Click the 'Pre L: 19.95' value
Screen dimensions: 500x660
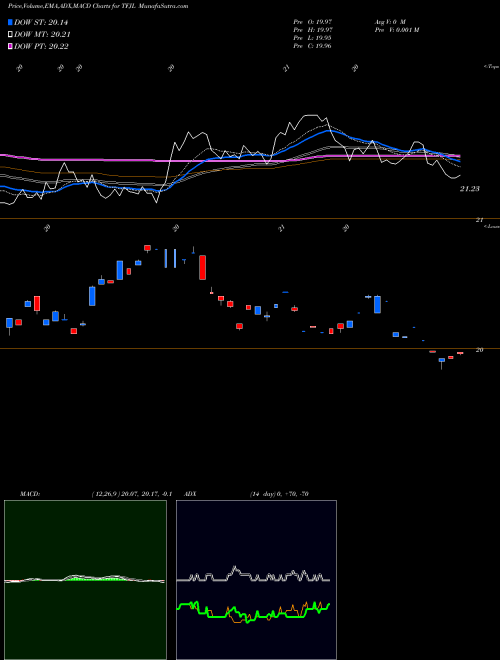312,38
